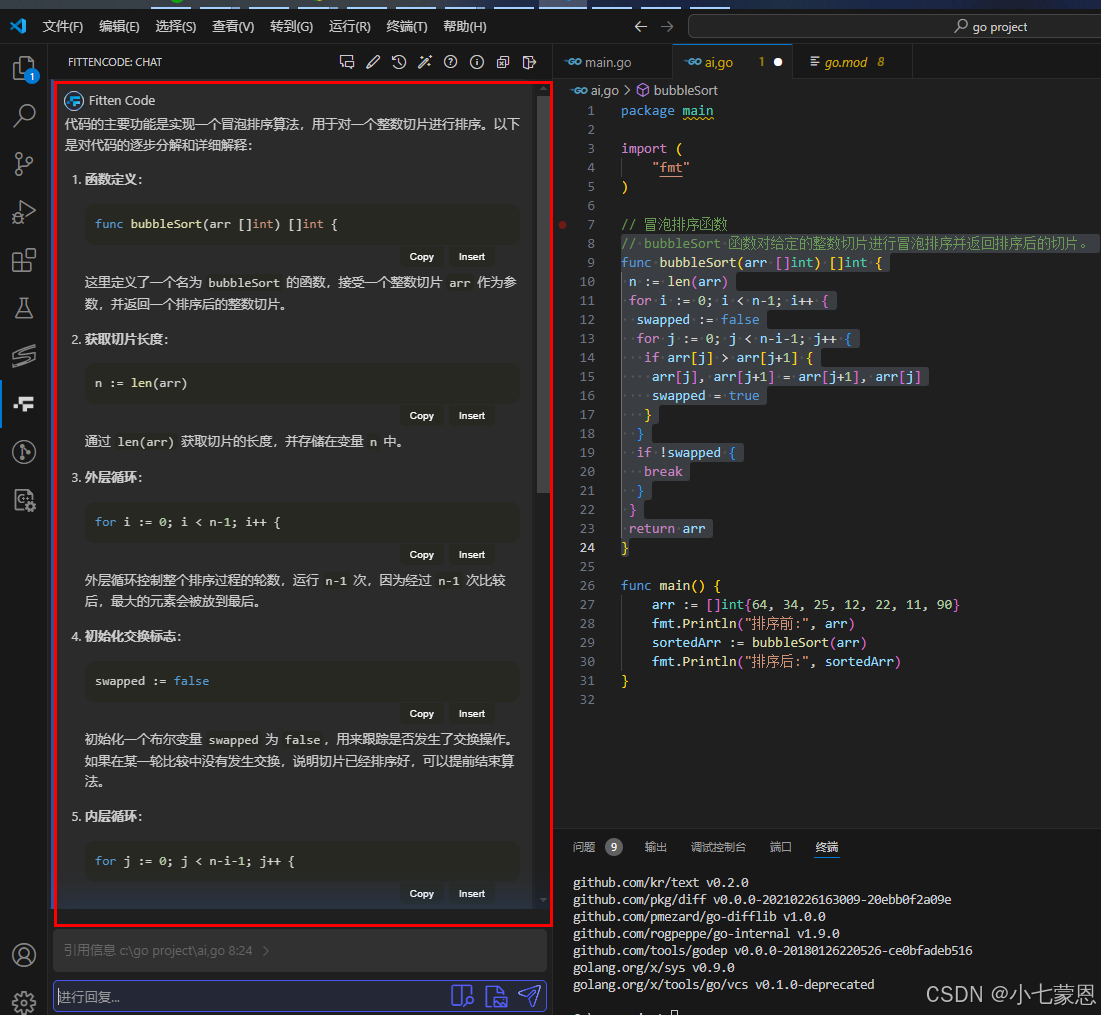
Task: Start a new Fitten Code chat
Action: (347, 62)
